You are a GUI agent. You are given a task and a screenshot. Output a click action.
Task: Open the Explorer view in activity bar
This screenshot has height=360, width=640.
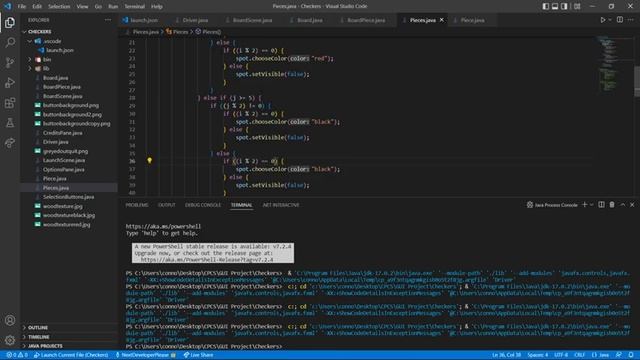(x=10, y=22)
